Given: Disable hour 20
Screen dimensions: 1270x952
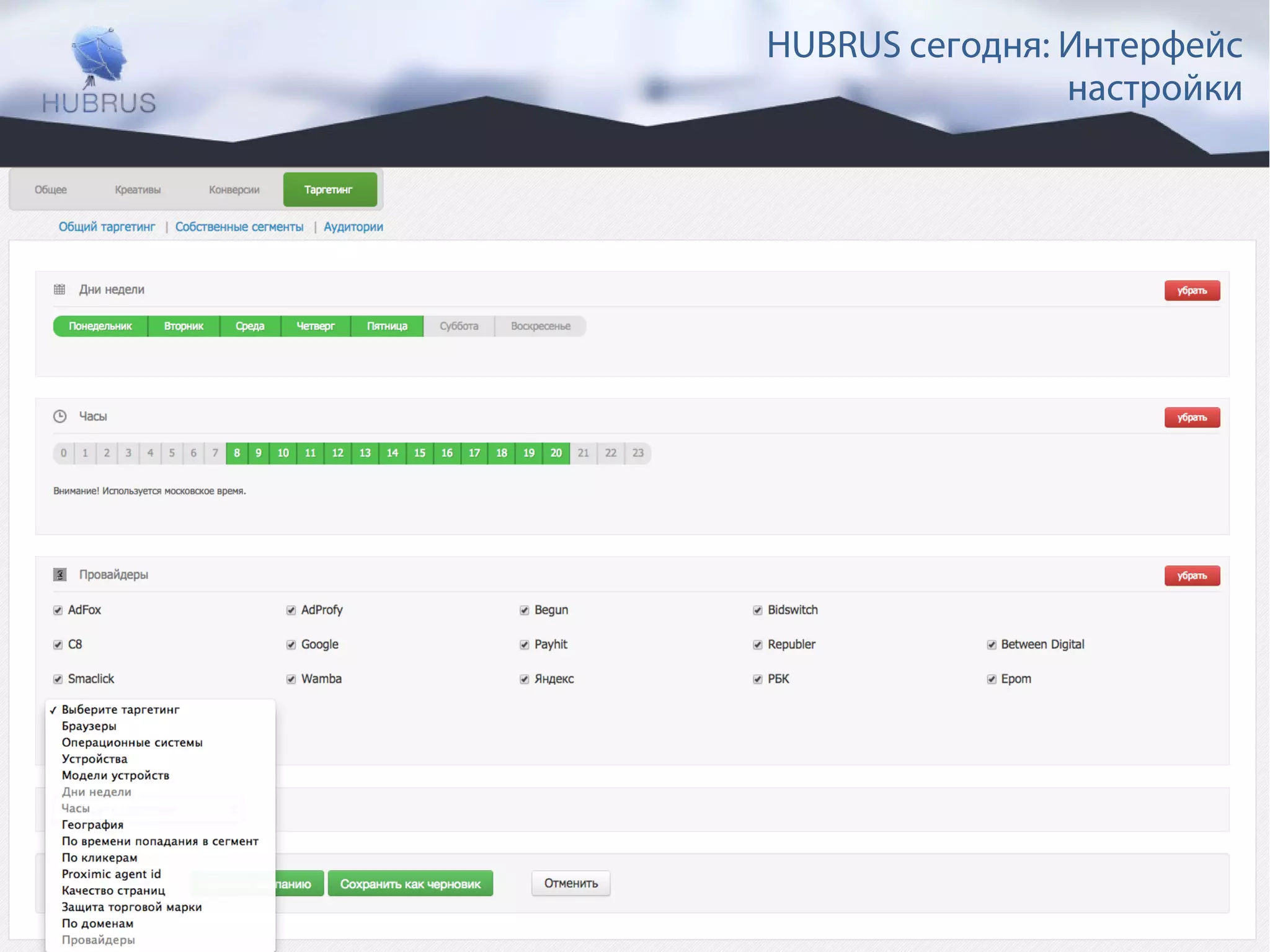Looking at the screenshot, I should (556, 453).
